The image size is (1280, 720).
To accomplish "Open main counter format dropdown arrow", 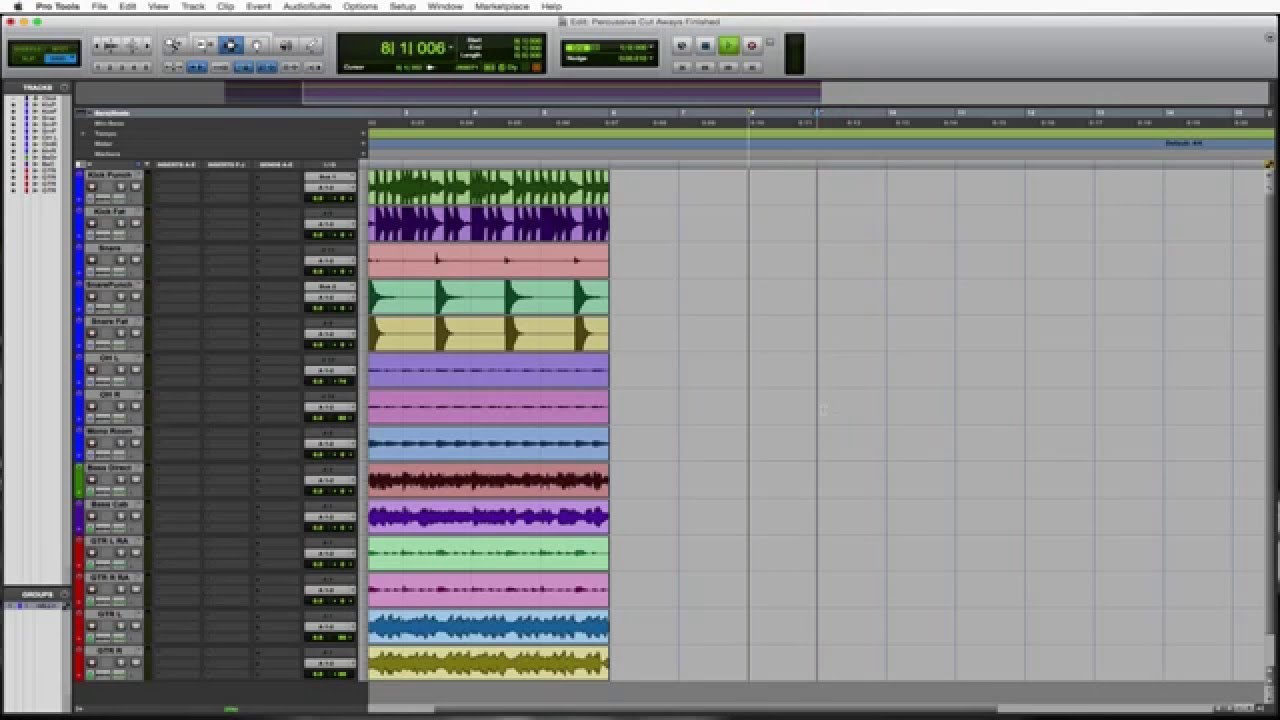I will pos(451,47).
